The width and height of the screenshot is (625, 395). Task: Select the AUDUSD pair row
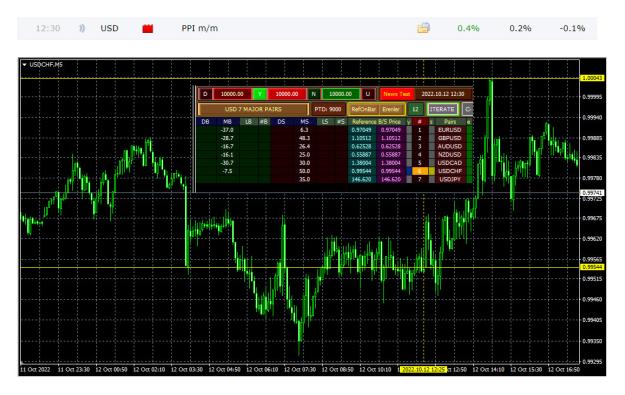[x=450, y=146]
